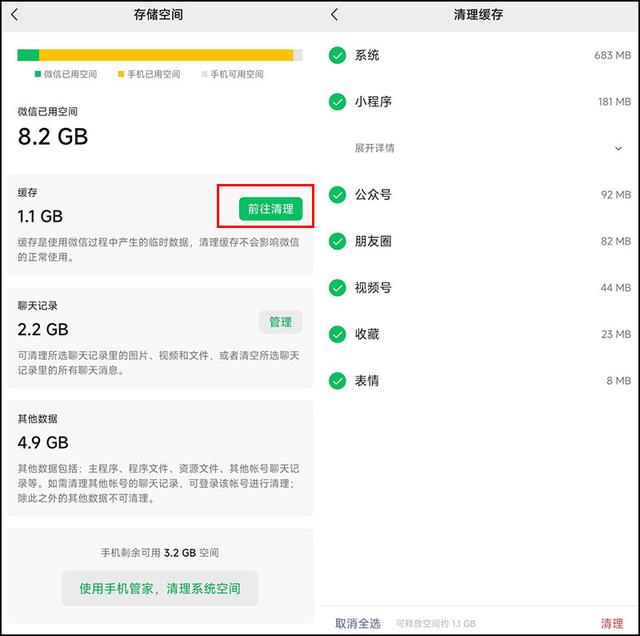Tap 取消全选 at the bottom

pyautogui.click(x=357, y=623)
